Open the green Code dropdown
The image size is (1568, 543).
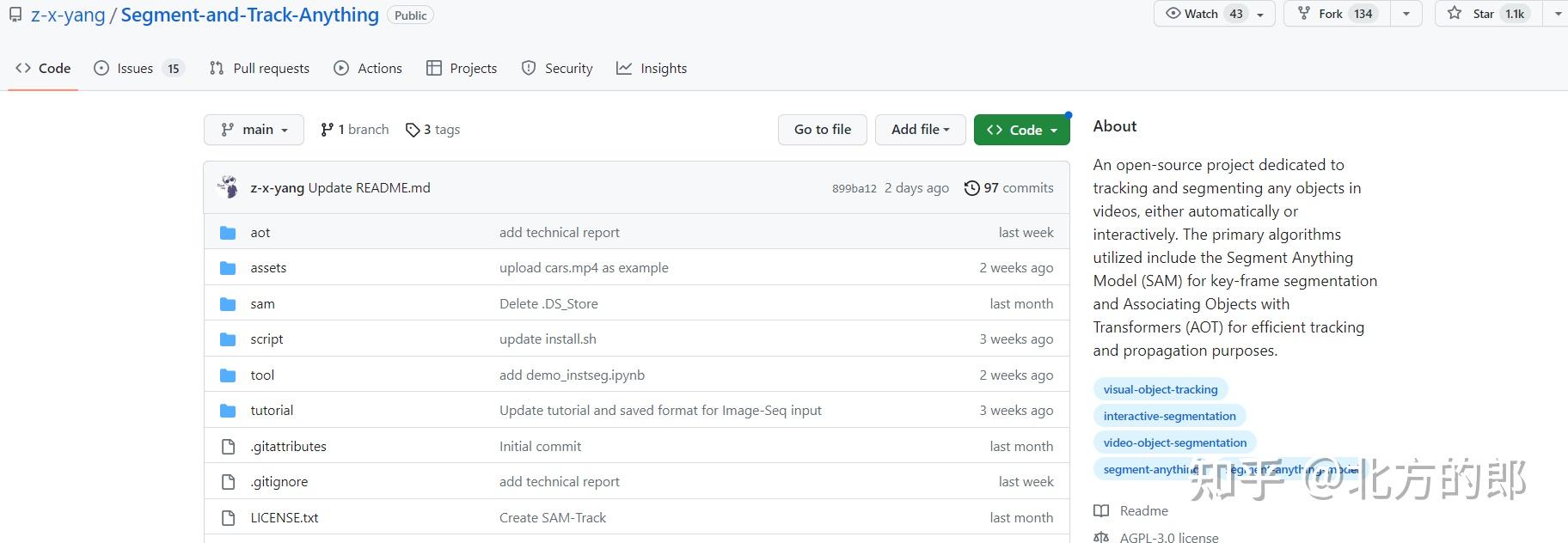pos(1021,130)
